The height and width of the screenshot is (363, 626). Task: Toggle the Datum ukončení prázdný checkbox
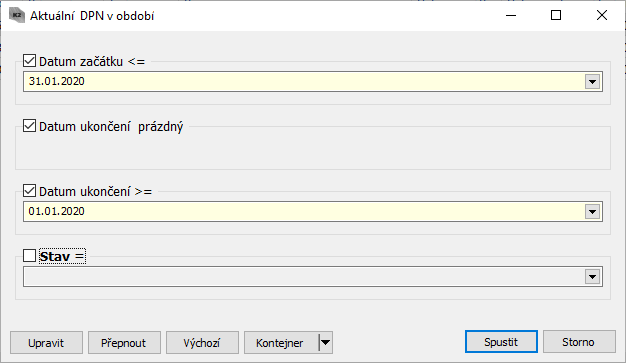[30, 126]
